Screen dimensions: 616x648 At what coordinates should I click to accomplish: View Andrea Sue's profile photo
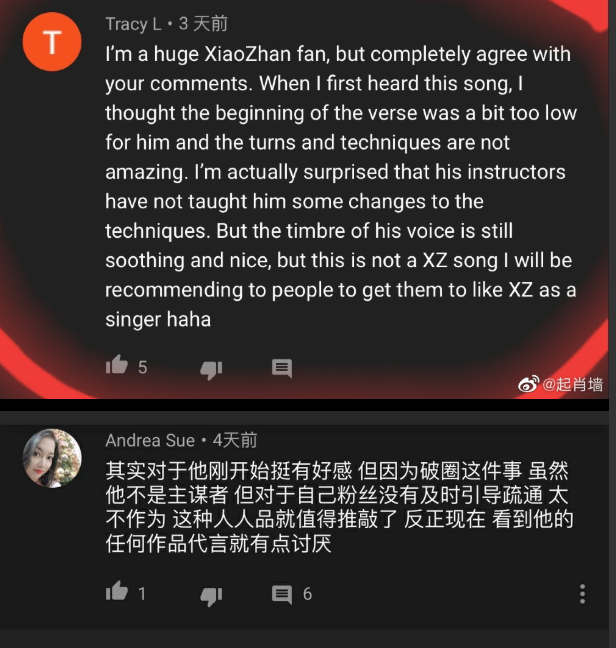tap(52, 458)
